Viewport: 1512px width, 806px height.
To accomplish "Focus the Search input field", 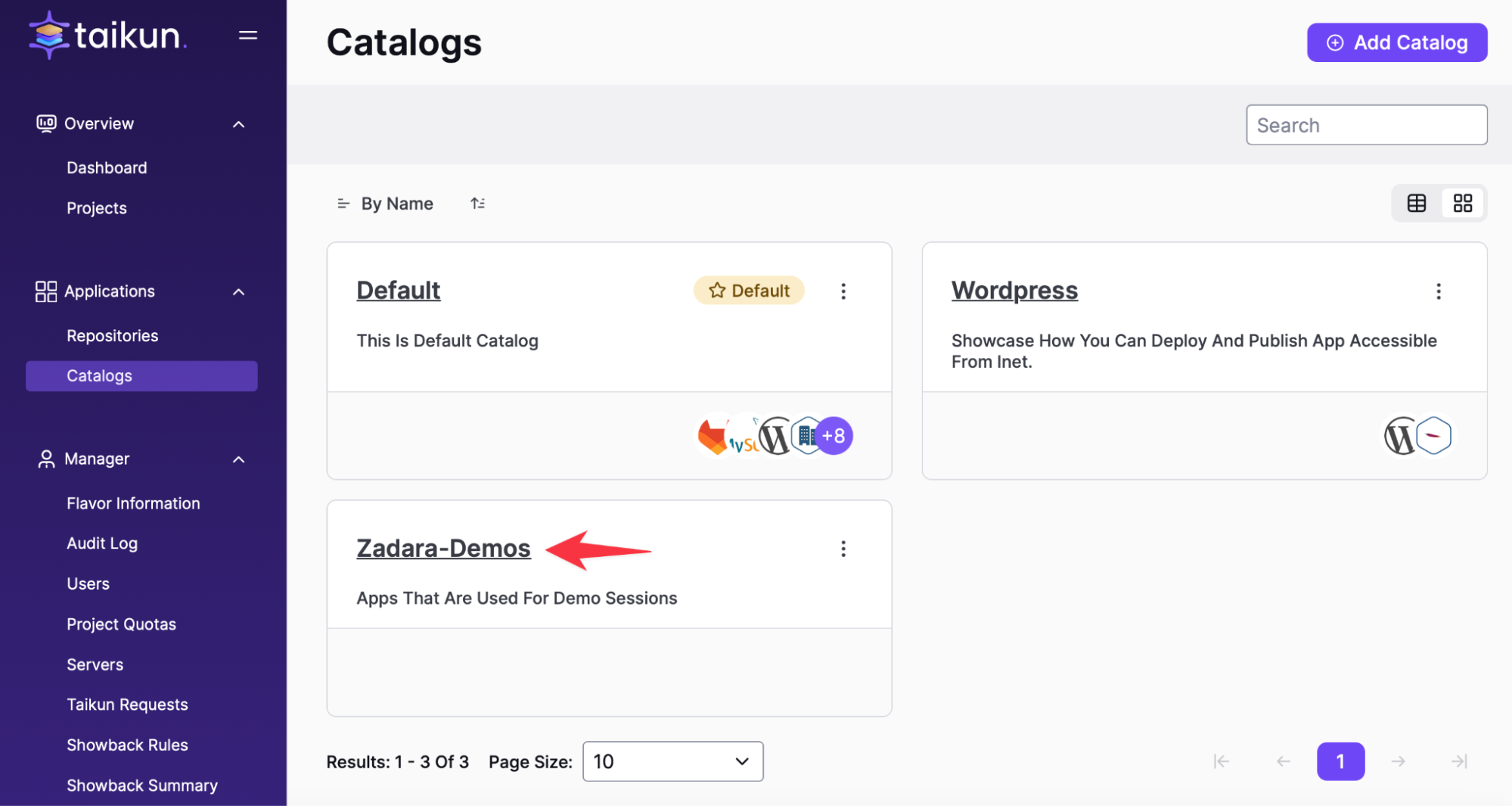I will tap(1366, 125).
